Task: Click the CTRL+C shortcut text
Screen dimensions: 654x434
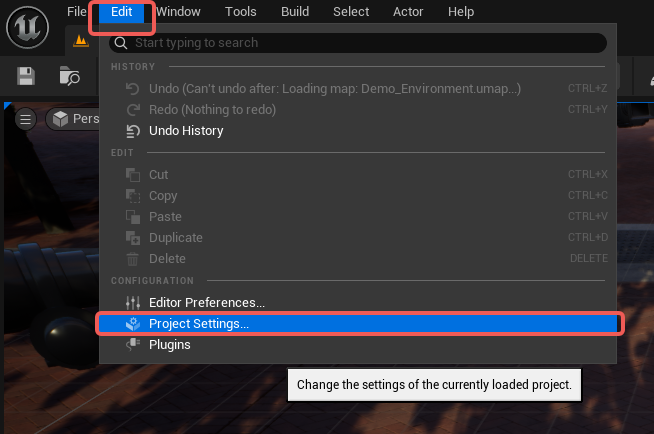Action: click(x=588, y=195)
